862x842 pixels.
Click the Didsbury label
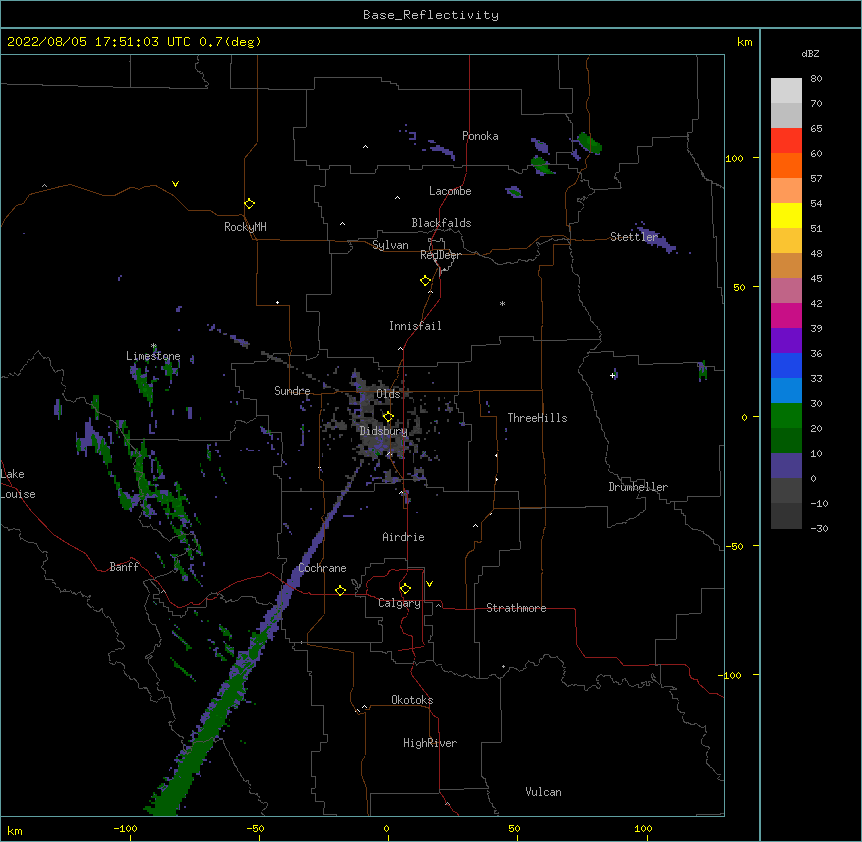click(x=384, y=431)
